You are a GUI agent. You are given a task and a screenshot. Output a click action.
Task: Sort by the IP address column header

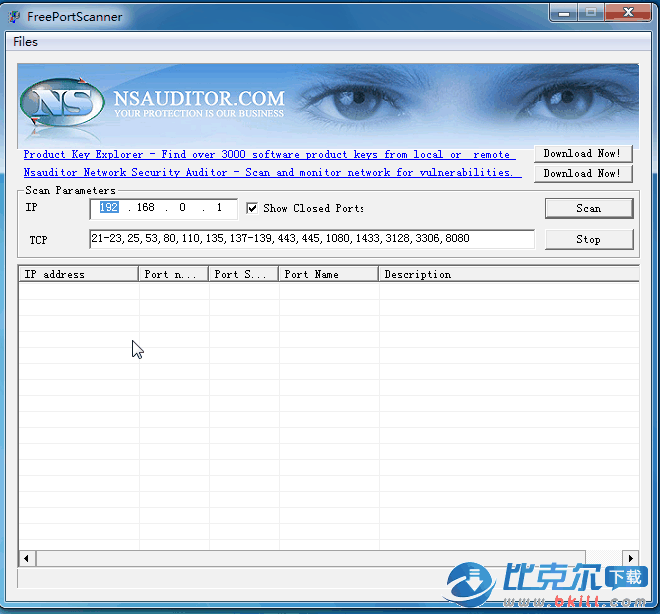79,274
